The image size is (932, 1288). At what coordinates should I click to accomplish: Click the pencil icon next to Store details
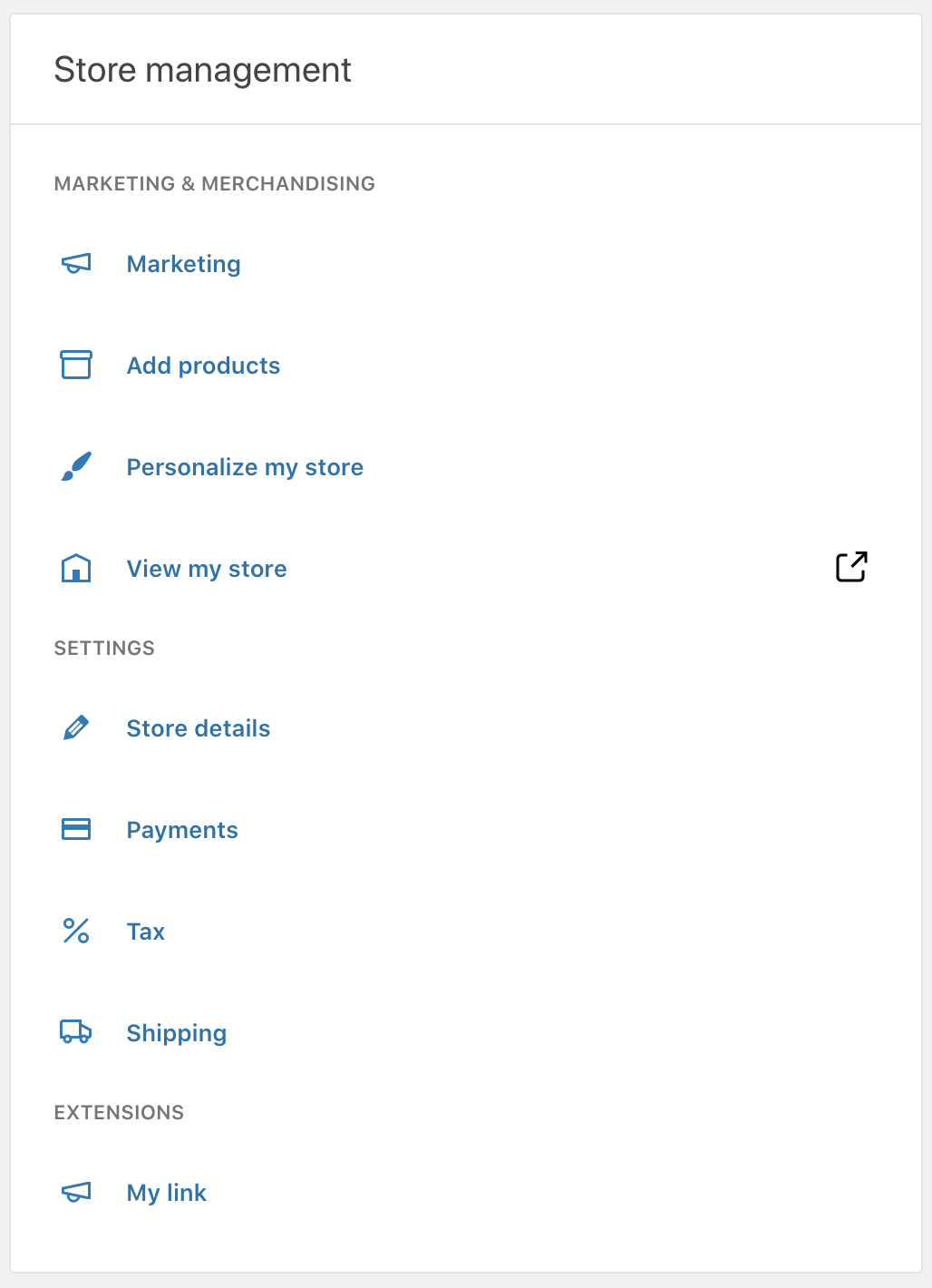76,727
